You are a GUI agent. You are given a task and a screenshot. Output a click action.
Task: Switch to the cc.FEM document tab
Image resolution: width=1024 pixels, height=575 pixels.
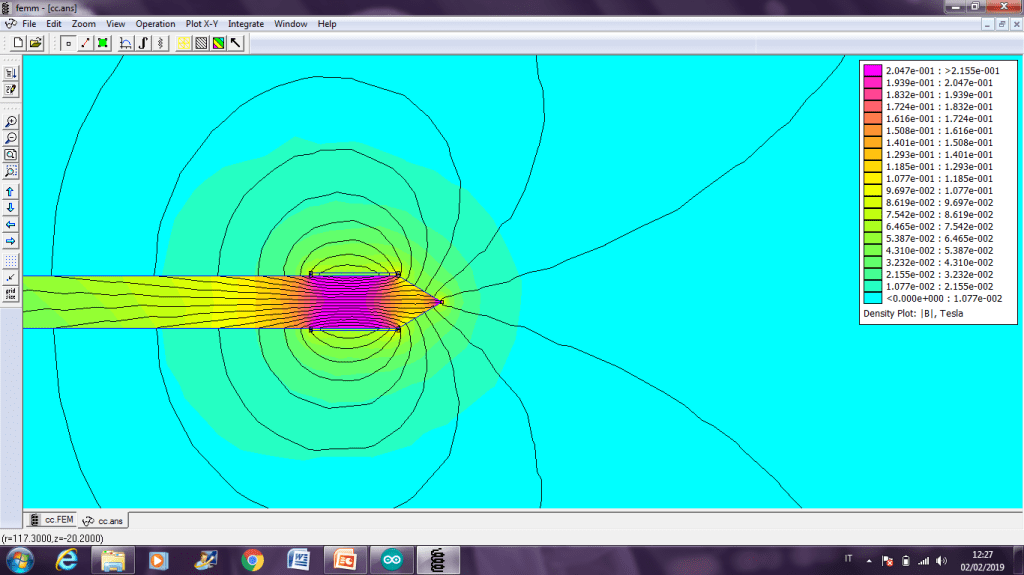pyautogui.click(x=52, y=520)
